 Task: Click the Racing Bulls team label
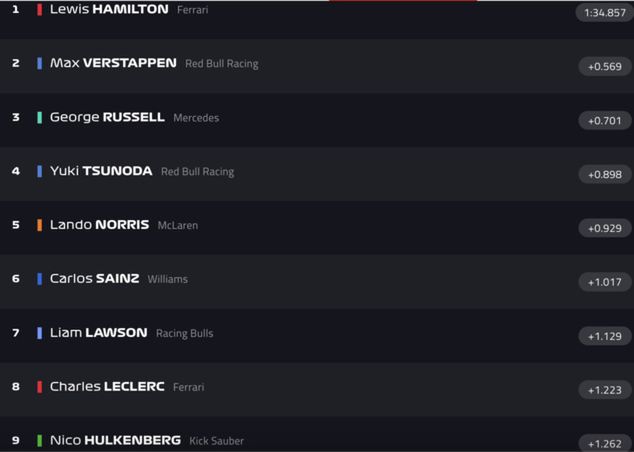[x=184, y=334]
